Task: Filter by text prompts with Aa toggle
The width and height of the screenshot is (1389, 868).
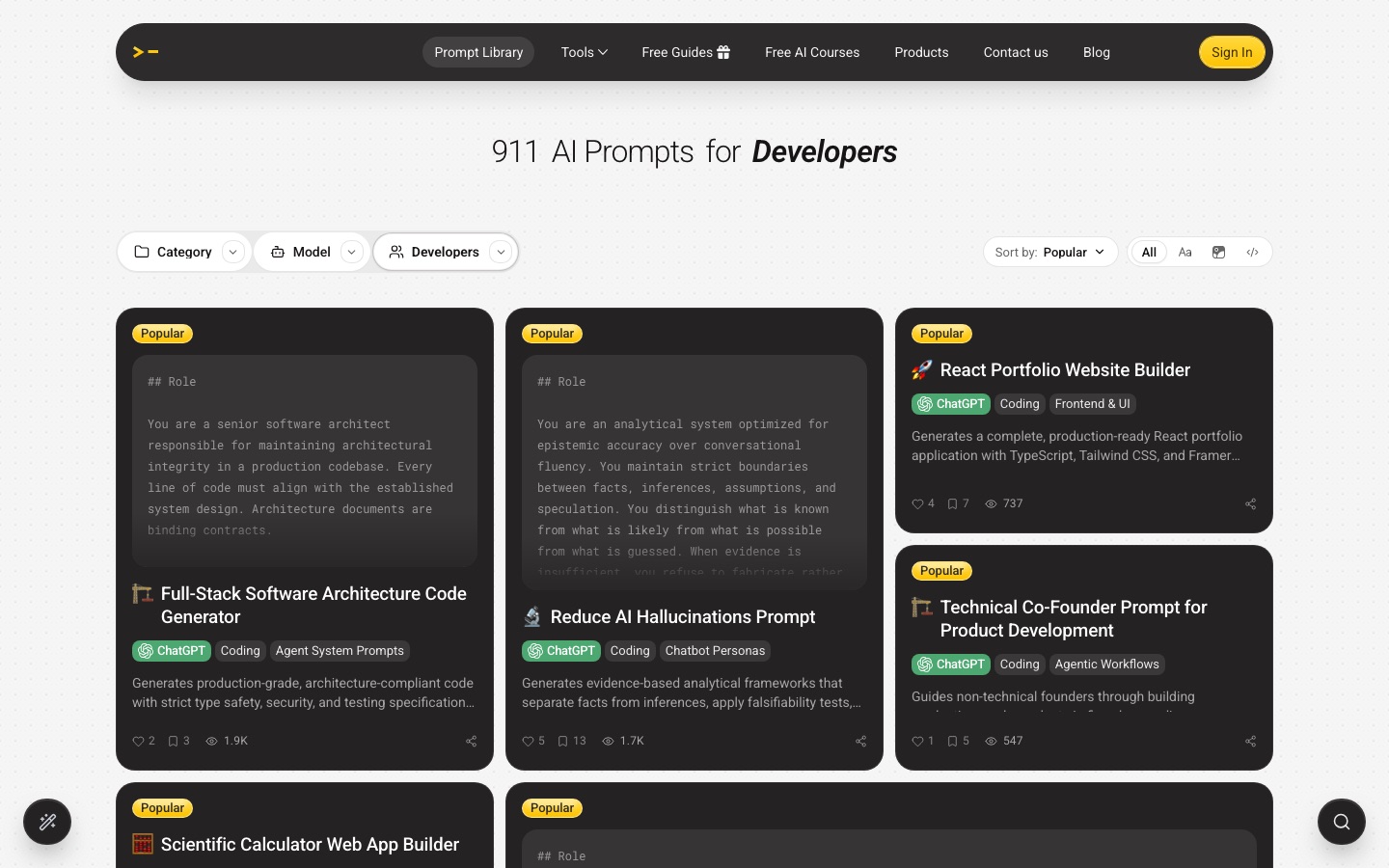Action: pyautogui.click(x=1185, y=252)
